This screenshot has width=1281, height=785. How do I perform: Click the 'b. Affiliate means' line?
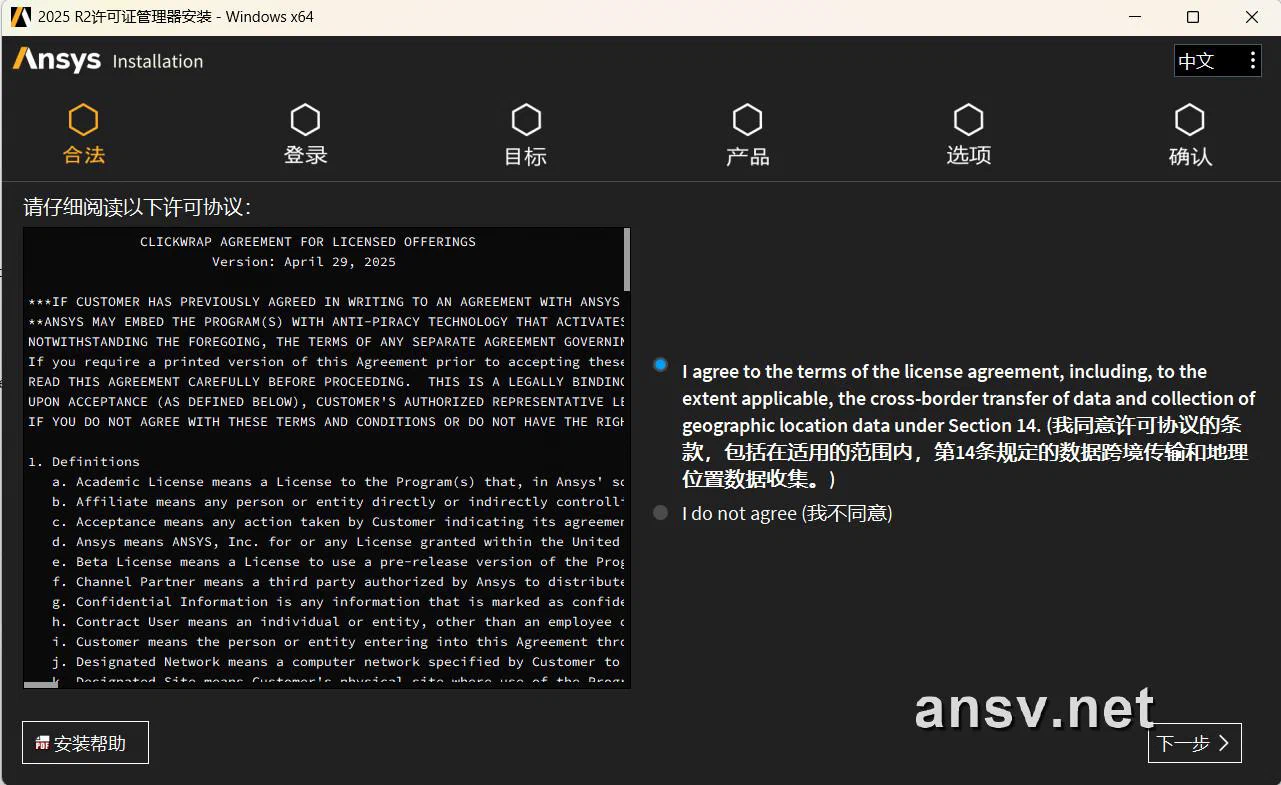338,502
